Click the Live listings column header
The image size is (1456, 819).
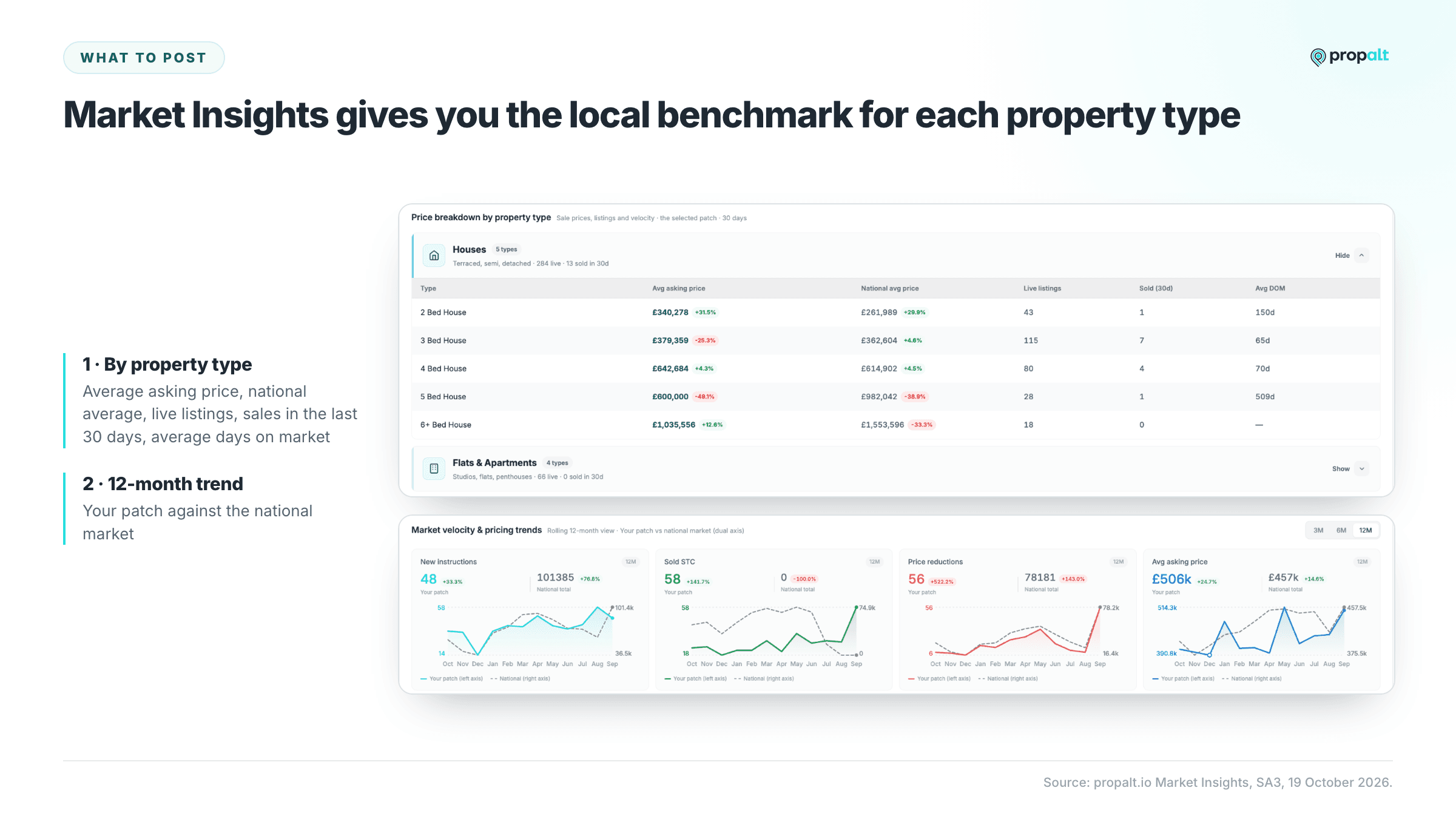pos(1042,288)
